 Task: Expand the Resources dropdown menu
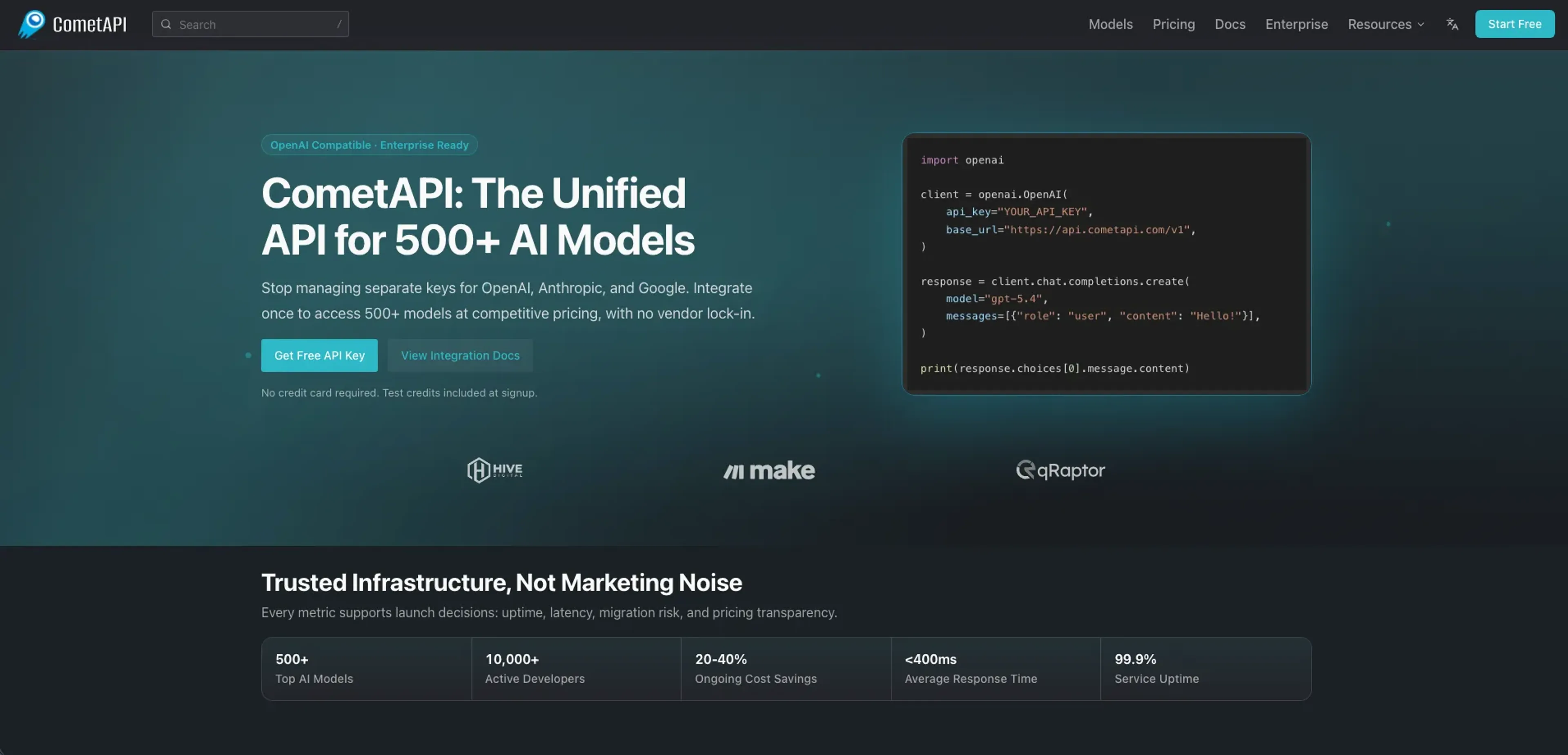(1385, 24)
